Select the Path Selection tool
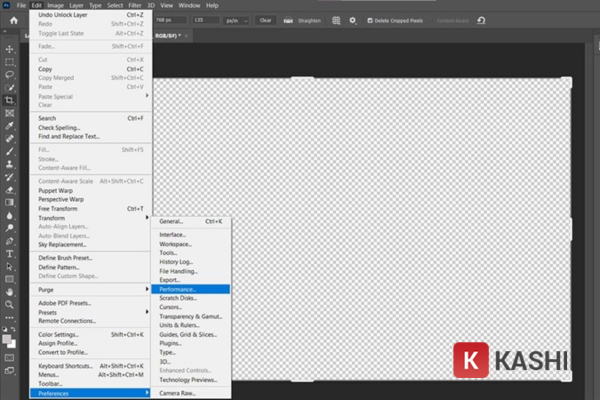600x400 pixels. 10,267
